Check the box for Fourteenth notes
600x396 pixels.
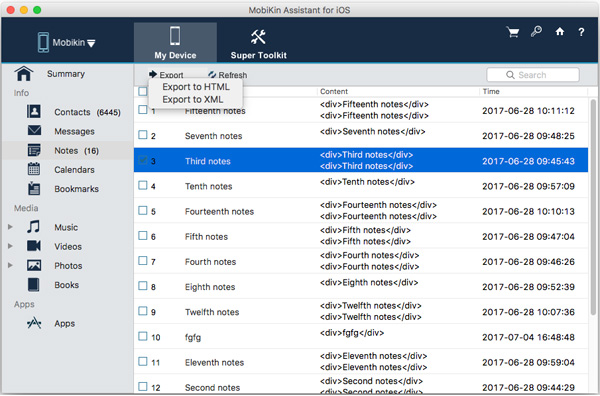(x=143, y=210)
